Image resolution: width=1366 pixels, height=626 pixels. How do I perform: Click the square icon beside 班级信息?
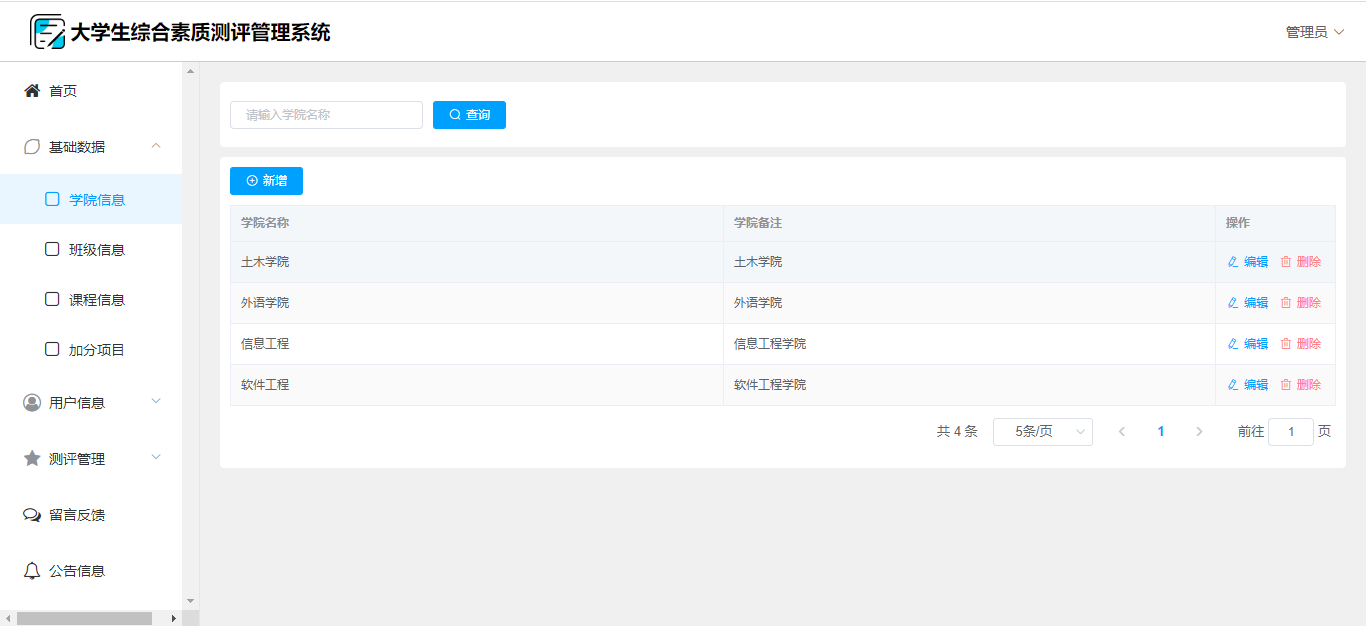point(52,249)
